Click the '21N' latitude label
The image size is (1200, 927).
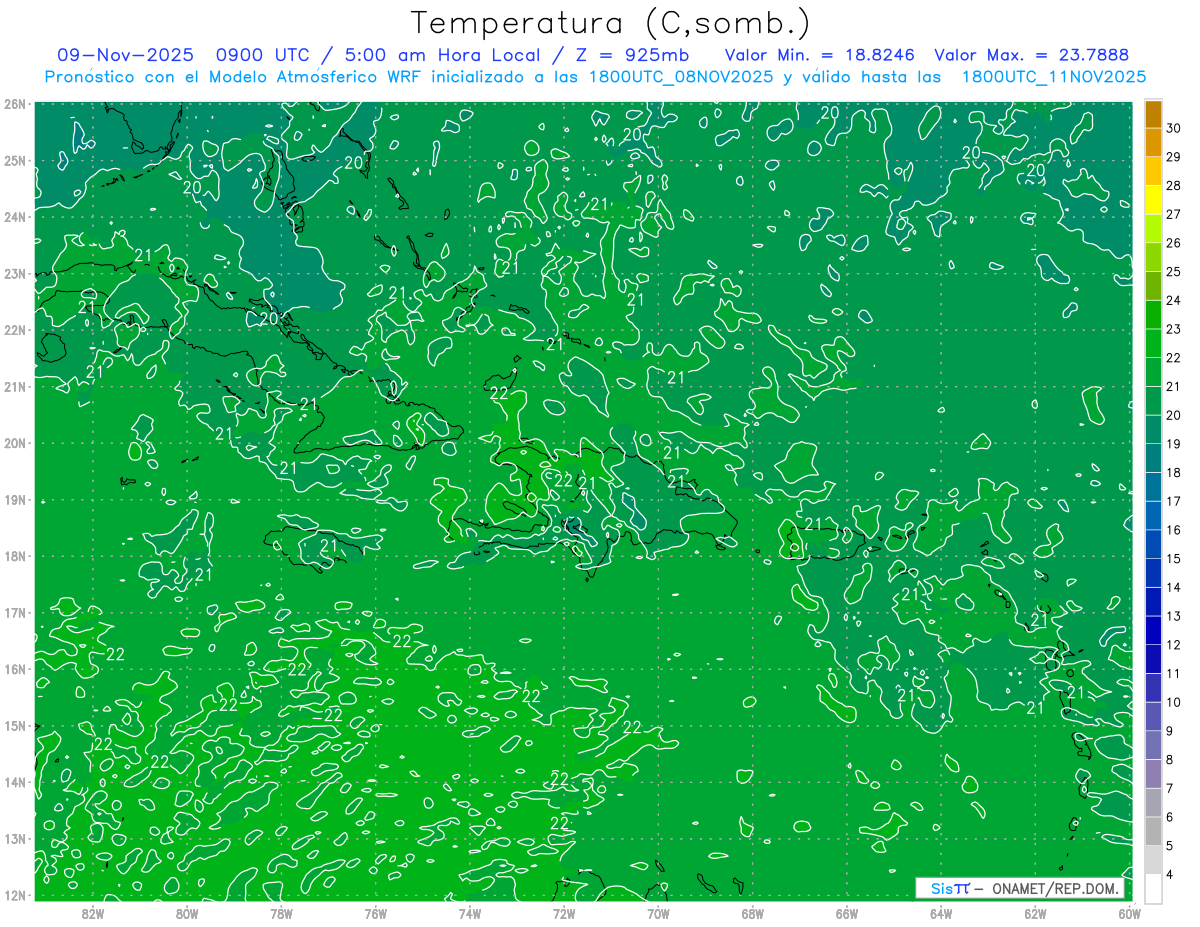pos(14,386)
